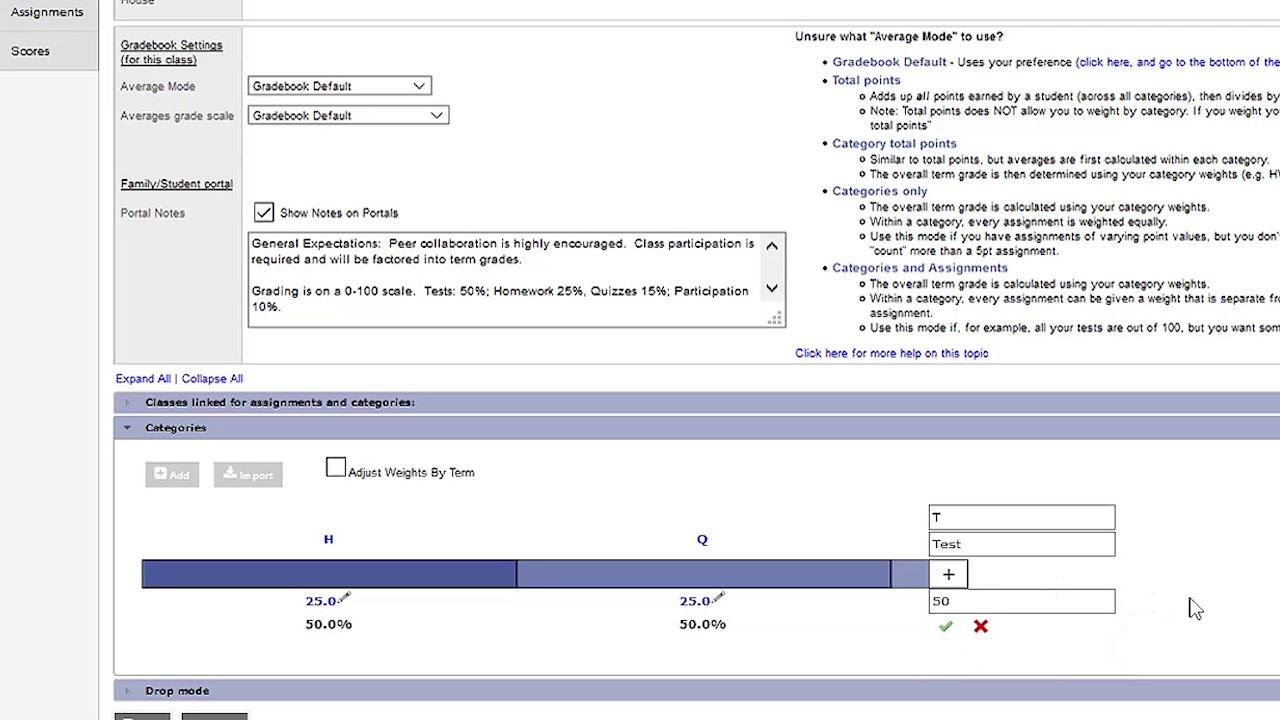Cancel category edit with red X icon
The height and width of the screenshot is (720, 1280).
[980, 627]
